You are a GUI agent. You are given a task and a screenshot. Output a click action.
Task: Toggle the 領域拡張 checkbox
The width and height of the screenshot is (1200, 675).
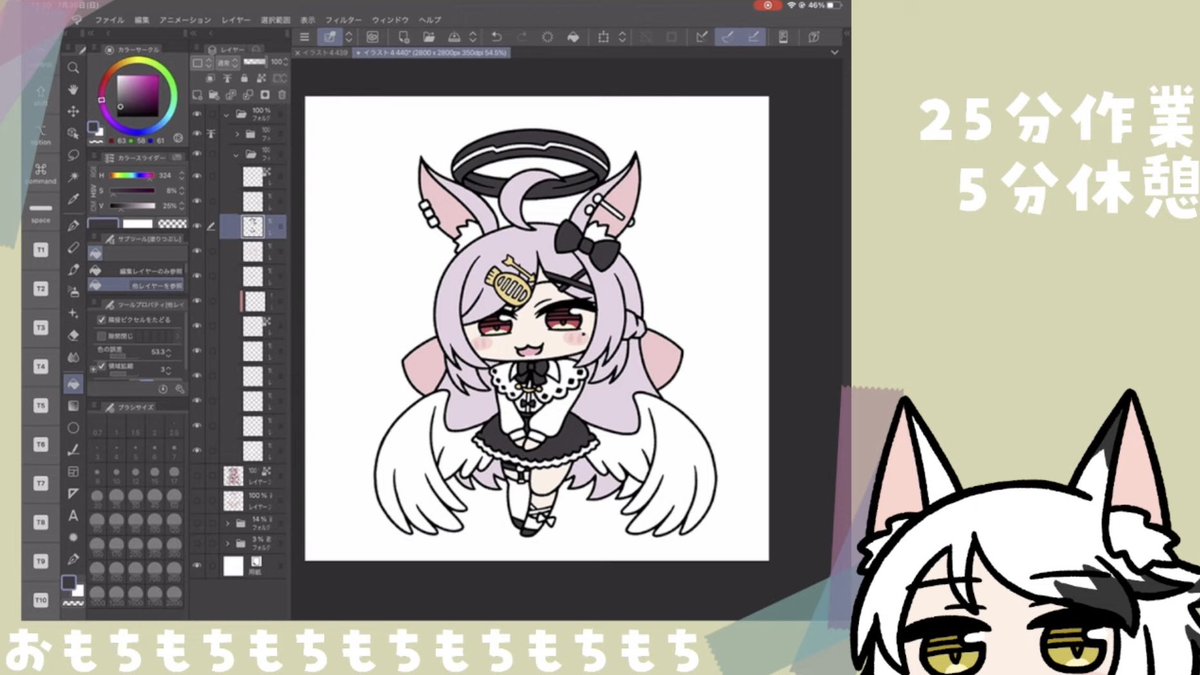pos(102,368)
